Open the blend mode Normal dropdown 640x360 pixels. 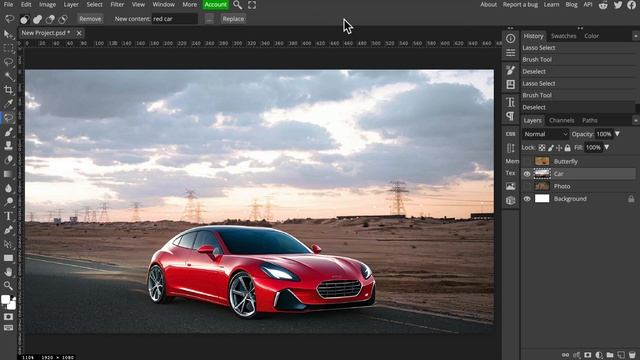545,134
